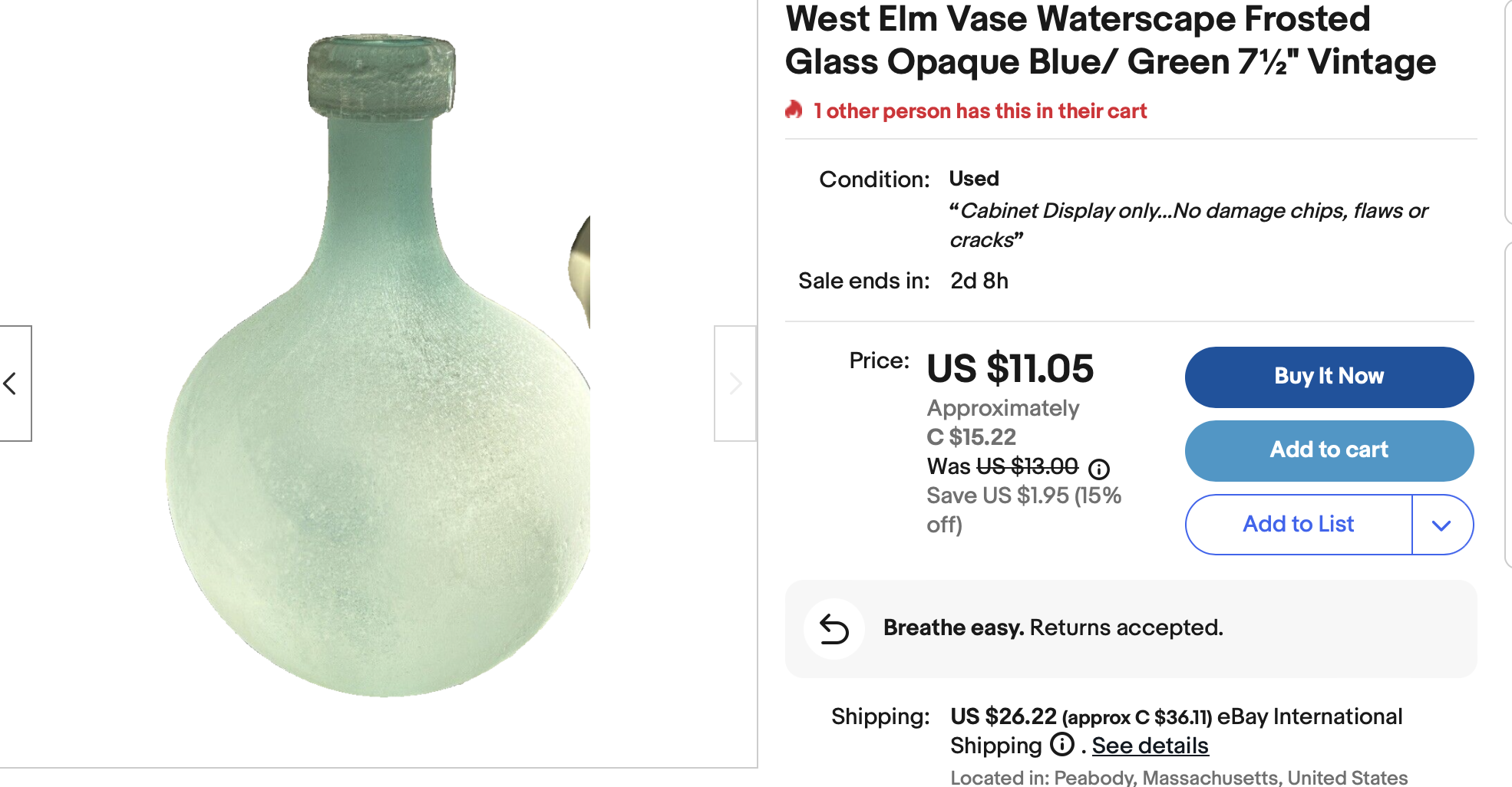This screenshot has height=787, width=1512.
Task: Click the Located in Peabody, Massachusetts text
Action: click(1179, 777)
